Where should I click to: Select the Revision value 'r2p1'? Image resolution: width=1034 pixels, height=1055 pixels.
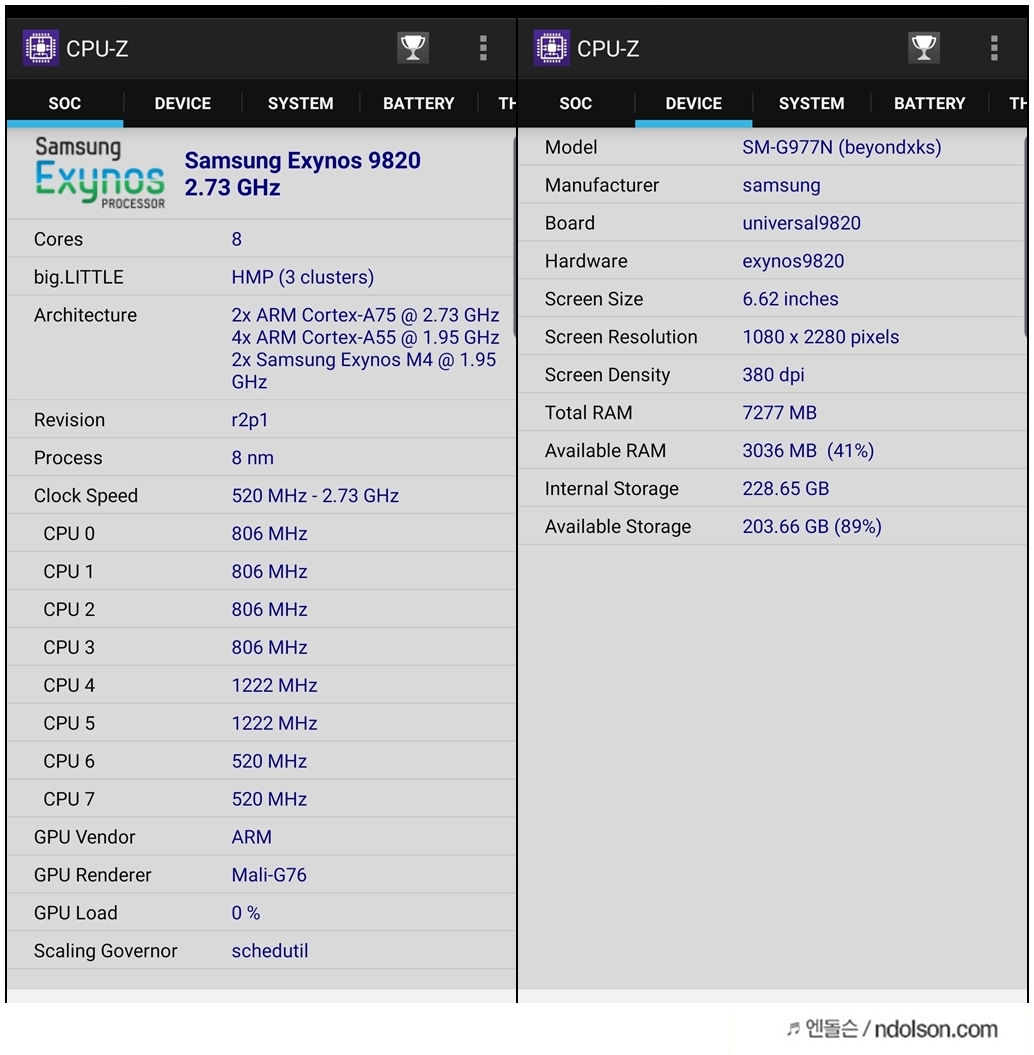click(x=250, y=420)
